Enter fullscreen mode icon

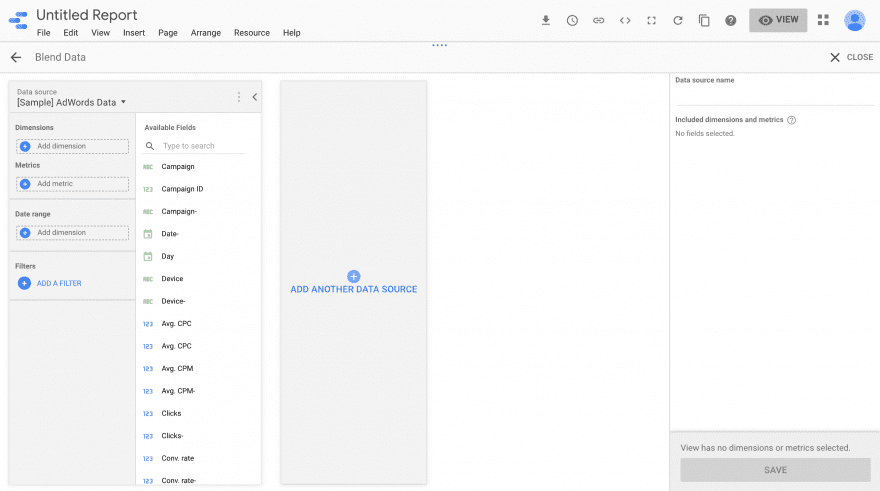click(651, 21)
